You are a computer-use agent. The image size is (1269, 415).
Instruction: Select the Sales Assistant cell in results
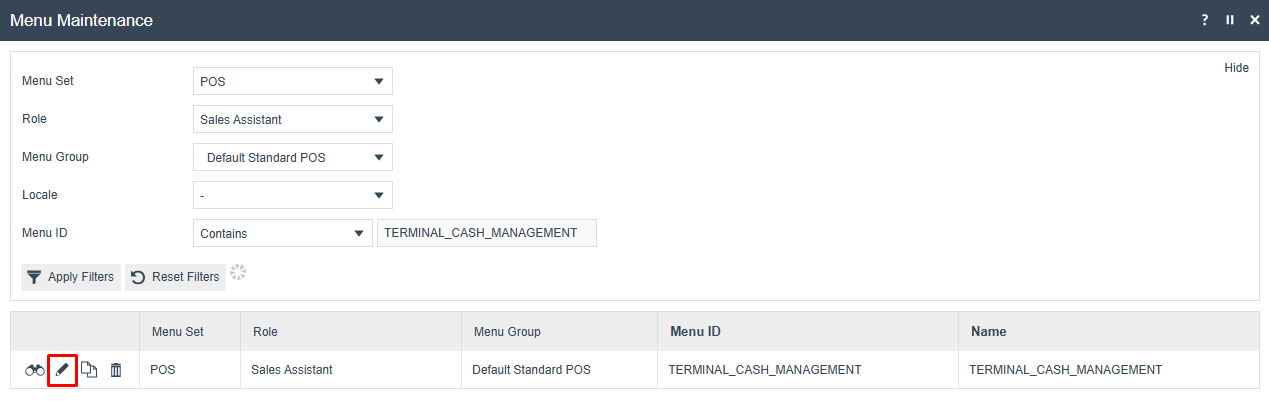pos(351,370)
